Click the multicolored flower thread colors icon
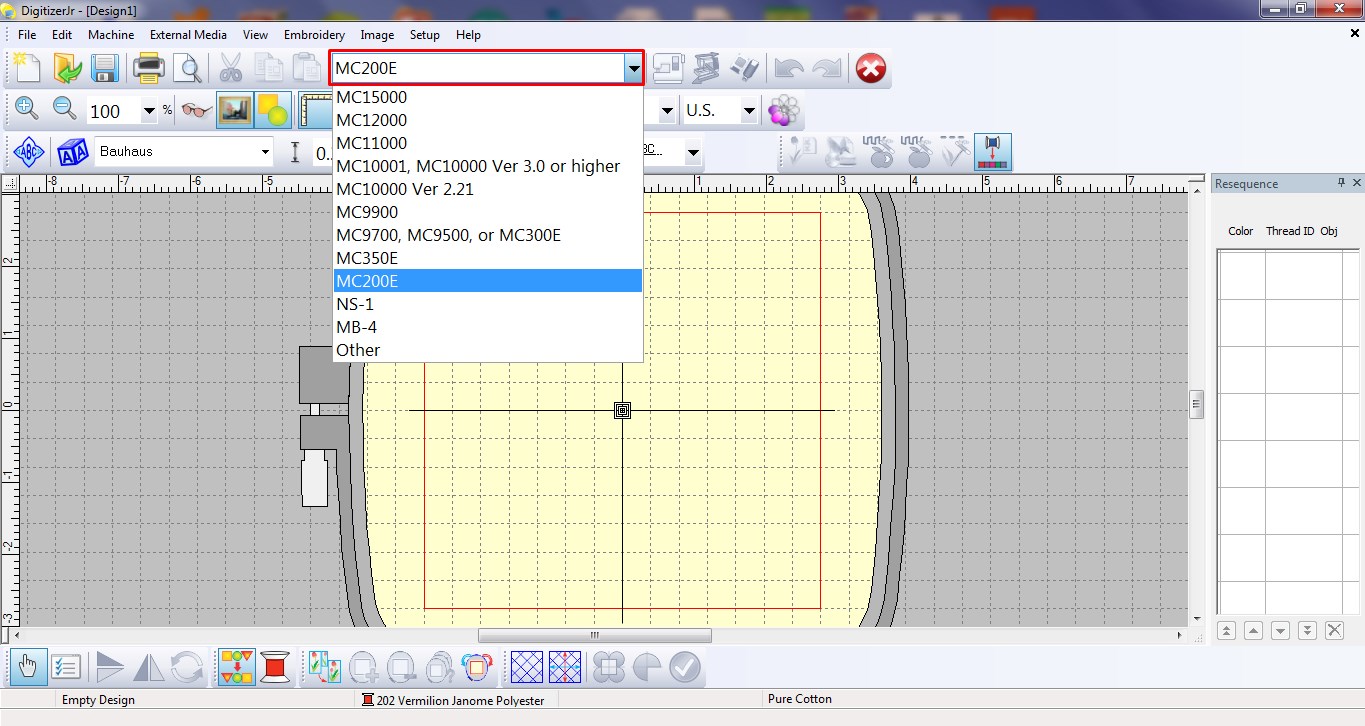 [784, 110]
